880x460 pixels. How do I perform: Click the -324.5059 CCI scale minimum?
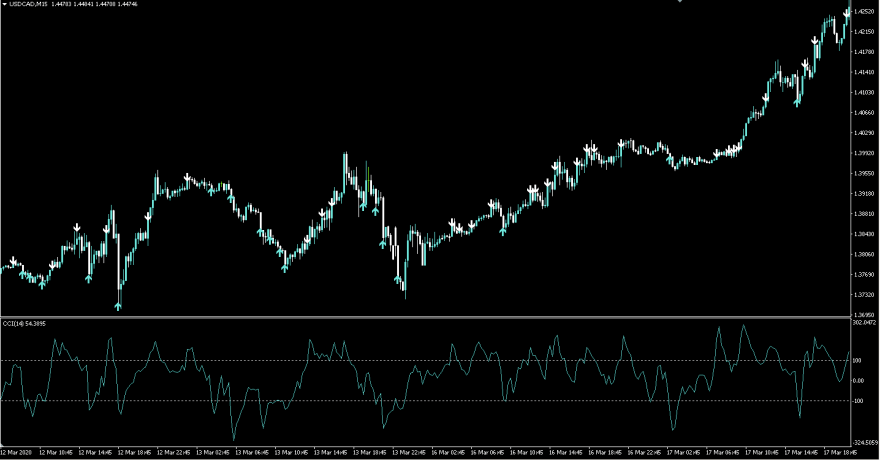pyautogui.click(x=866, y=443)
